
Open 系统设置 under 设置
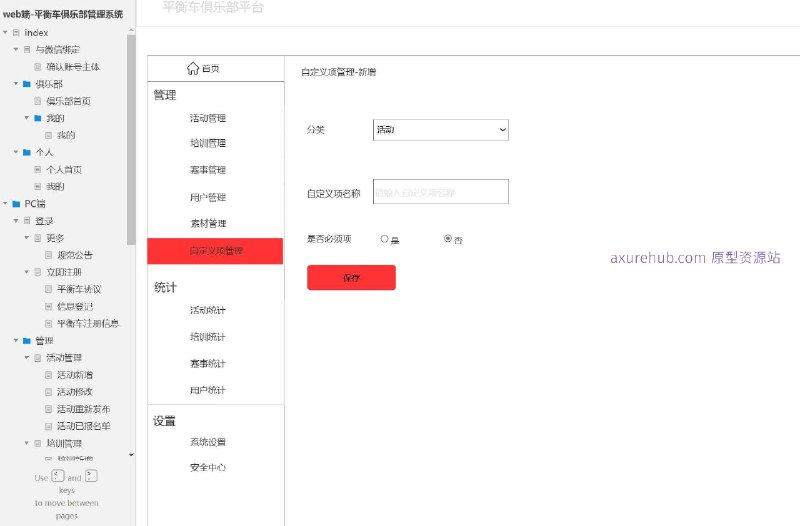point(208,442)
